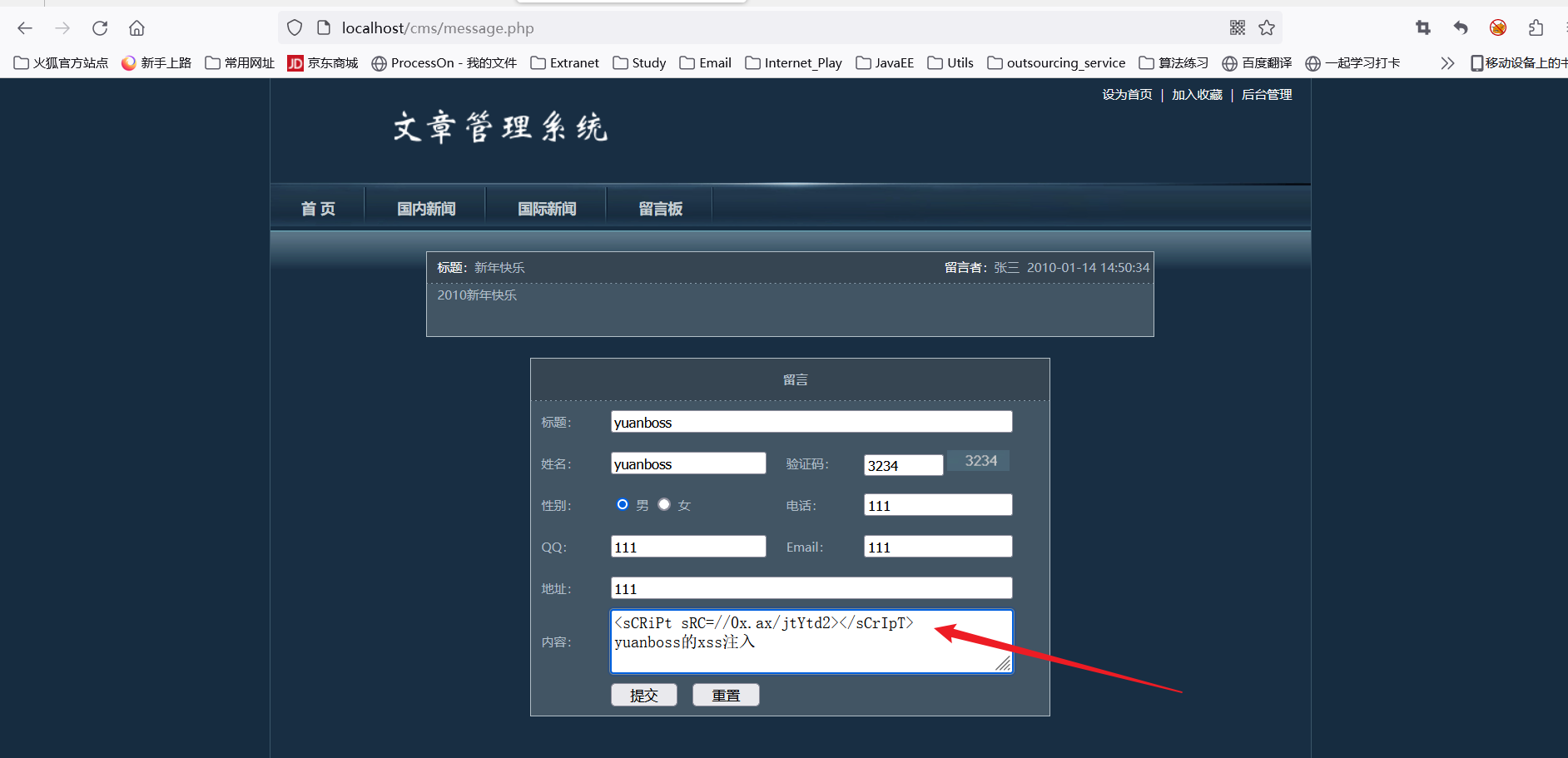Open the 京东商城 JD bookmark
The width and height of the screenshot is (1568, 758).
pyautogui.click(x=323, y=63)
